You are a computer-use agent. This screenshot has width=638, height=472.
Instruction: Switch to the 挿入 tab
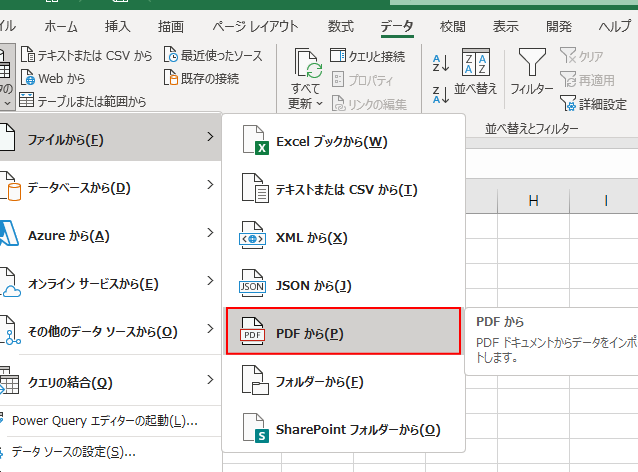point(118,26)
